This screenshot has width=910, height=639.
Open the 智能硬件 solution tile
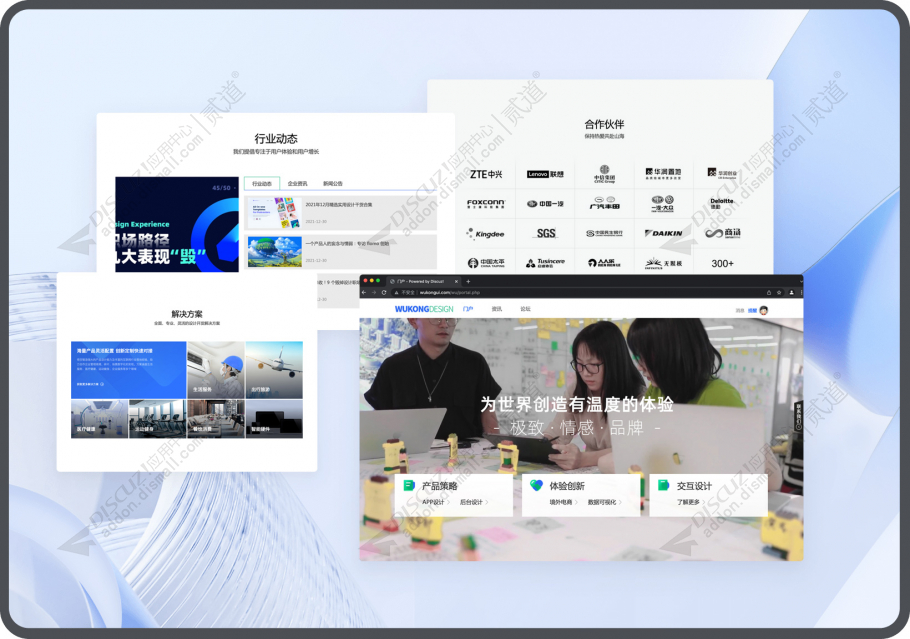click(274, 418)
